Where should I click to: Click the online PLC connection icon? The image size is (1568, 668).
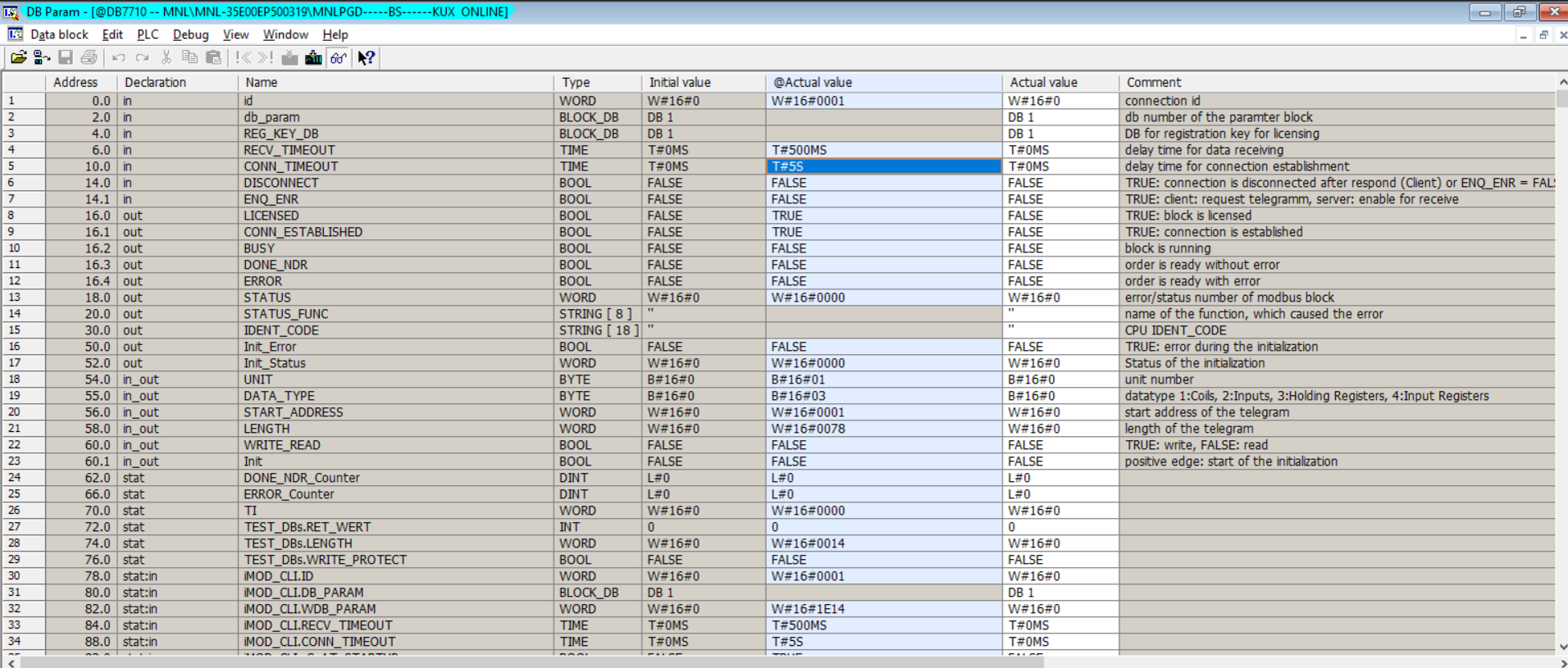(x=41, y=57)
